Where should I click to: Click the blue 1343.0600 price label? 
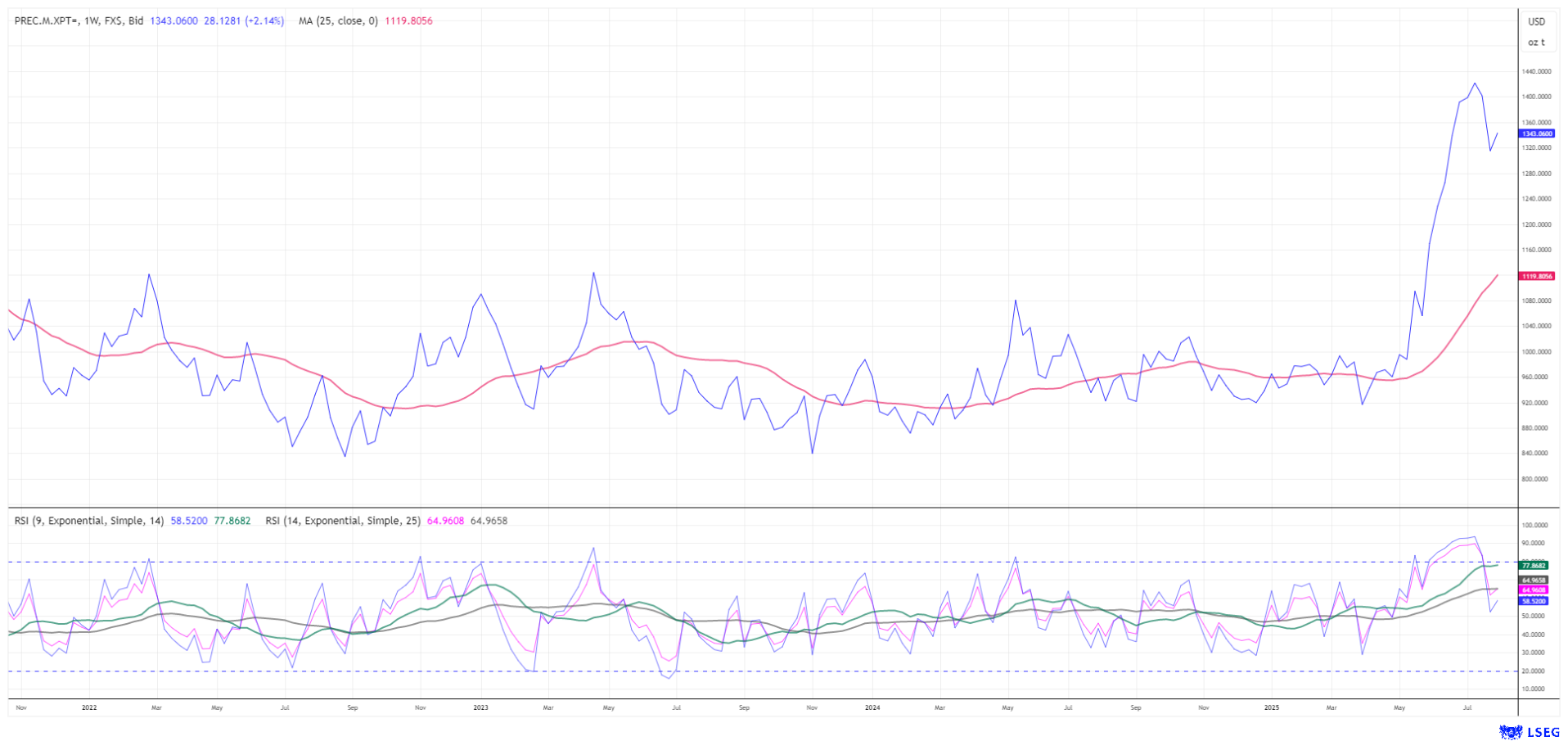(x=1536, y=133)
